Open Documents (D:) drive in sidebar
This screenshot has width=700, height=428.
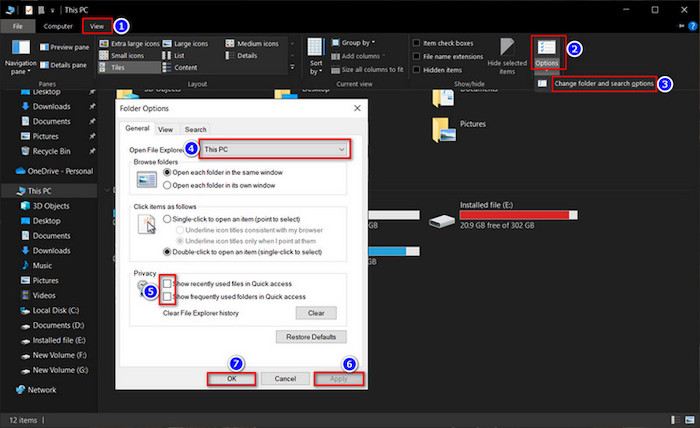coord(52,325)
